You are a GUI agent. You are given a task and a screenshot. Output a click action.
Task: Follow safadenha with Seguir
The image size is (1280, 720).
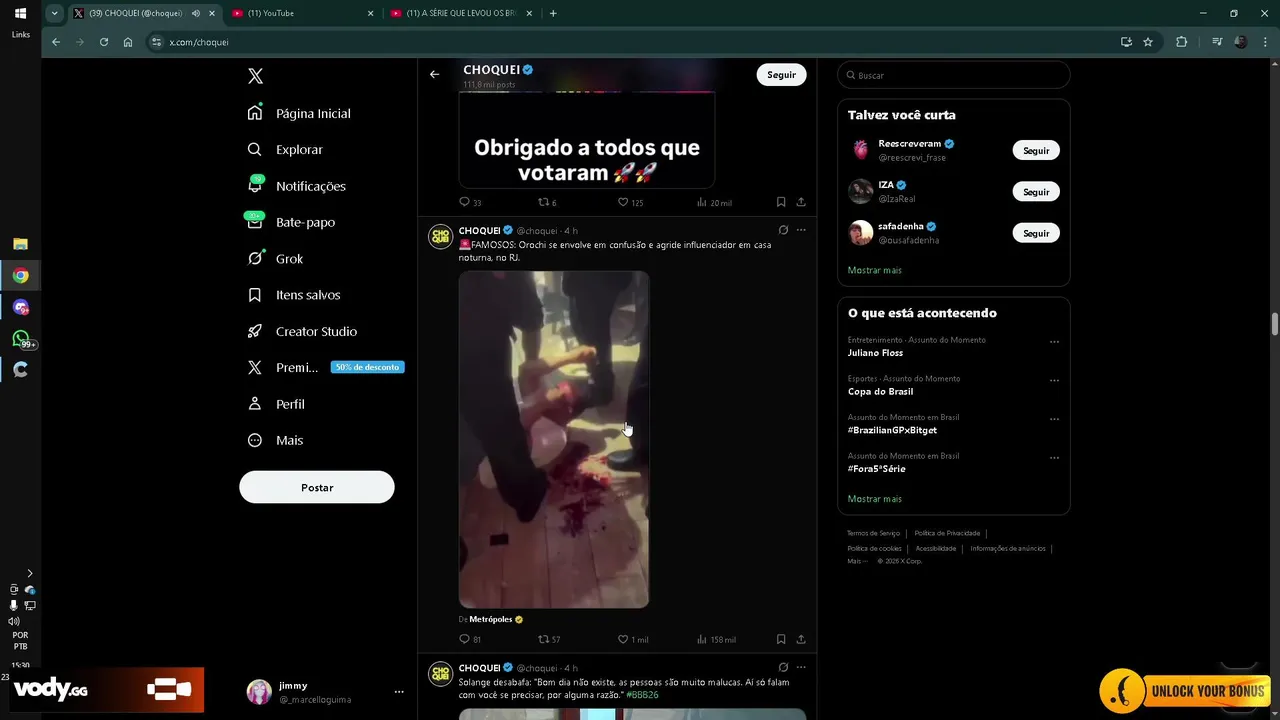tap(1036, 233)
